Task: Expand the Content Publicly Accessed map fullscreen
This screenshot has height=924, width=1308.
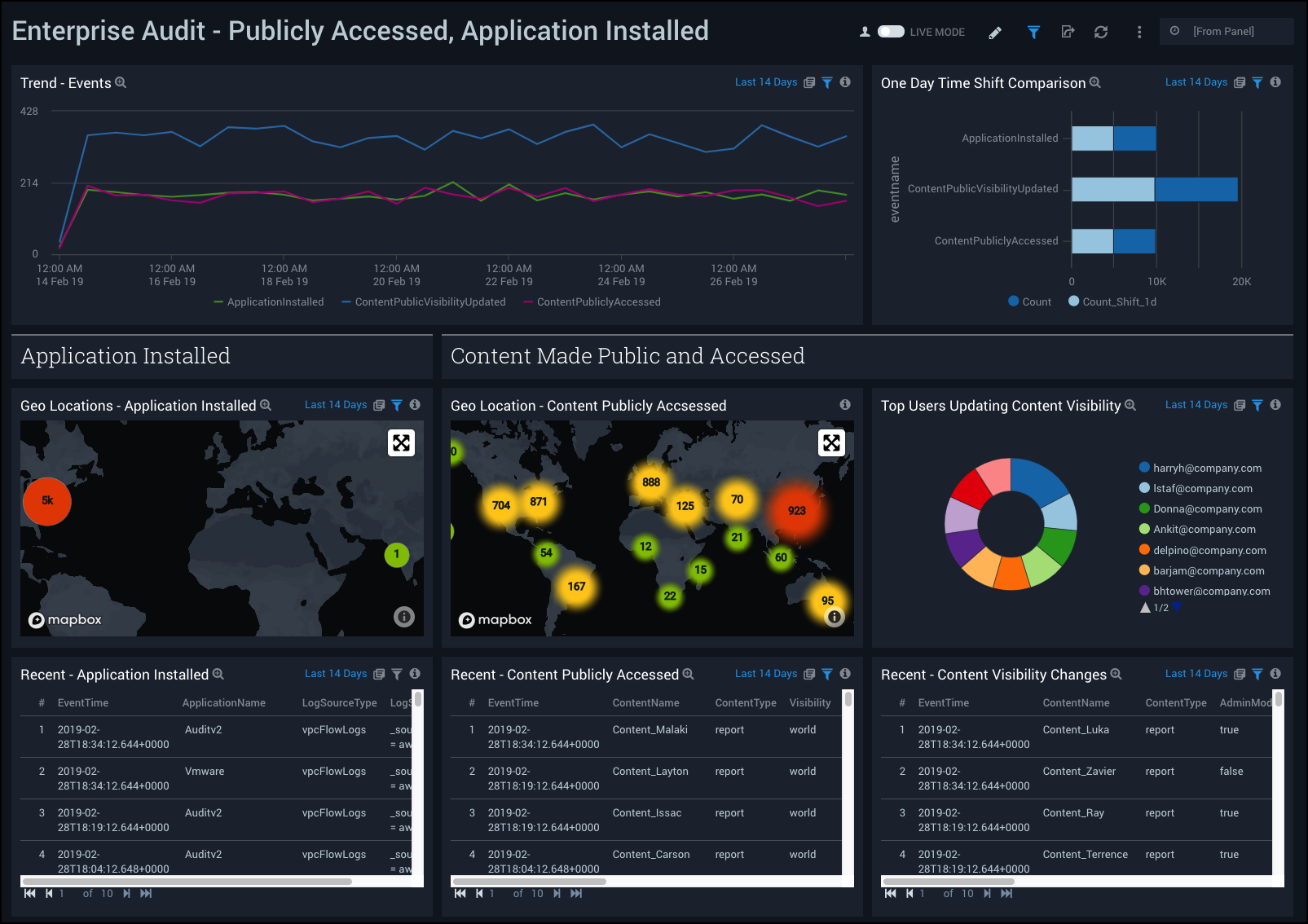Action: [x=831, y=442]
